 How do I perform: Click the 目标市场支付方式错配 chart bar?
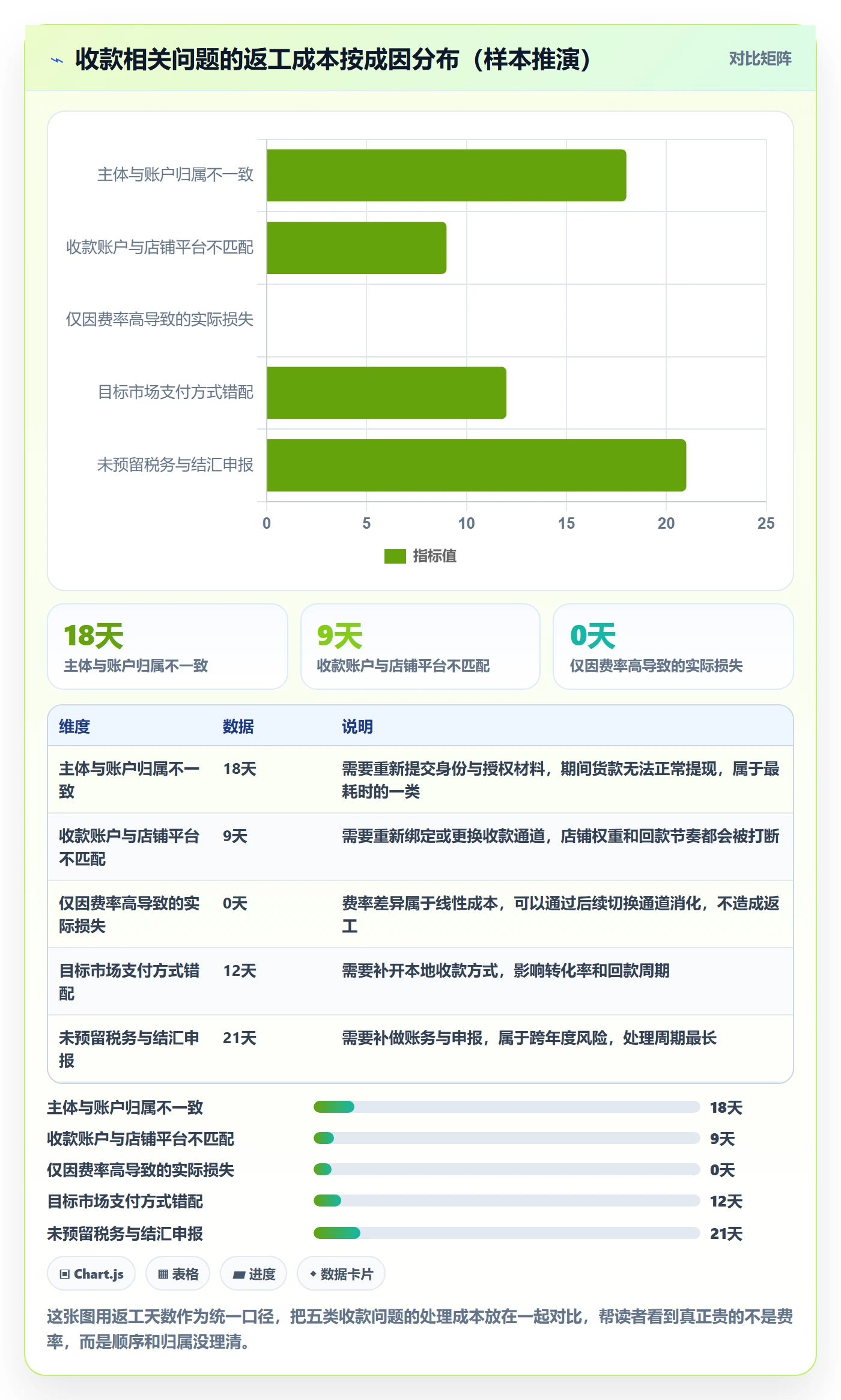click(387, 393)
